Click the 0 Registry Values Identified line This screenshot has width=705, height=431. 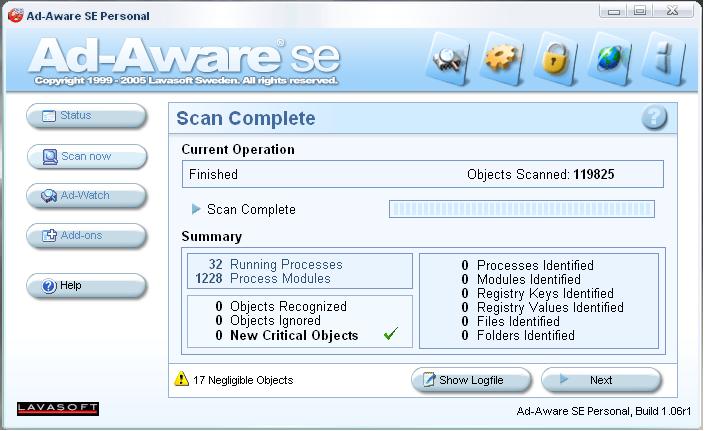pos(542,307)
